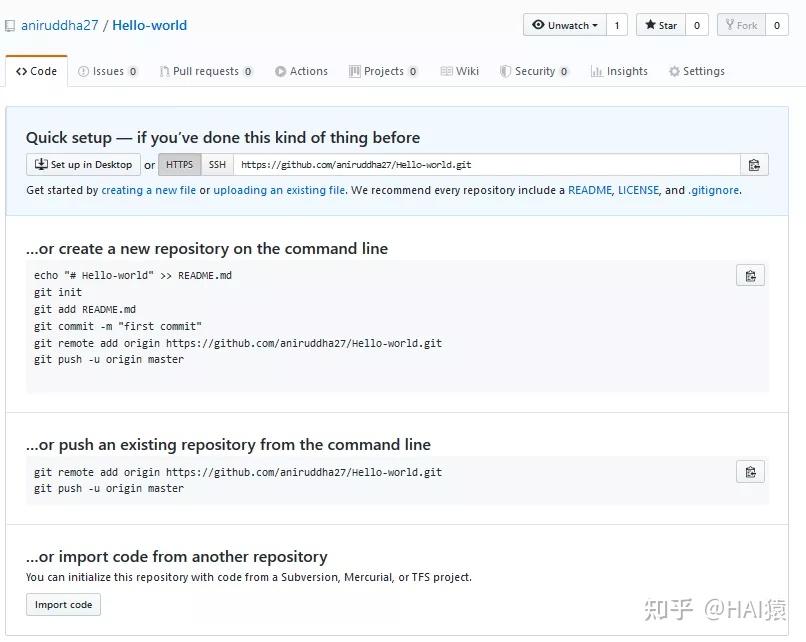The height and width of the screenshot is (642, 806).
Task: Copy the command line setup commands via clipboard icon
Action: tap(750, 275)
